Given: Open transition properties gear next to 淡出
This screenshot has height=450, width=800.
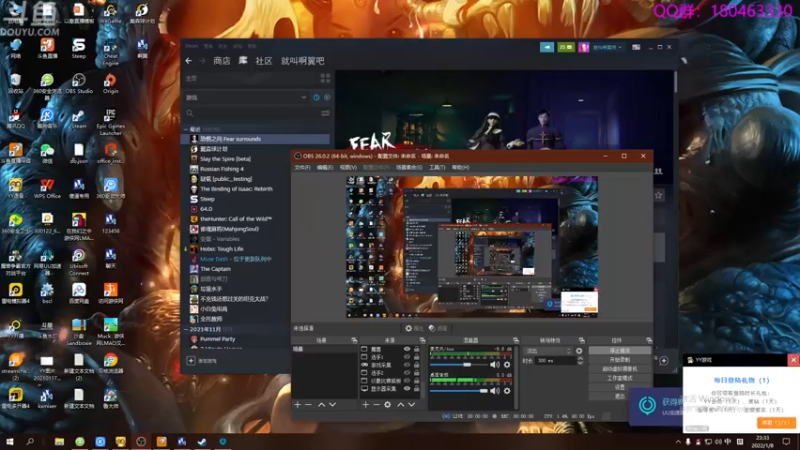Looking at the screenshot, I should point(579,351).
